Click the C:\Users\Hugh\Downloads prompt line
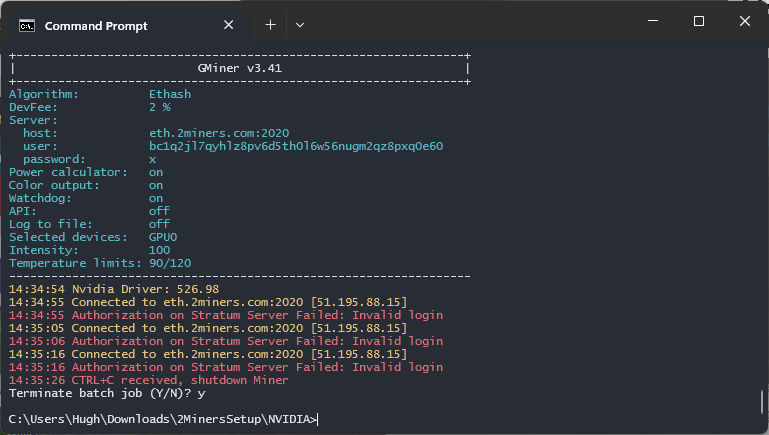Screen dimensions: 769x435 tap(163, 419)
